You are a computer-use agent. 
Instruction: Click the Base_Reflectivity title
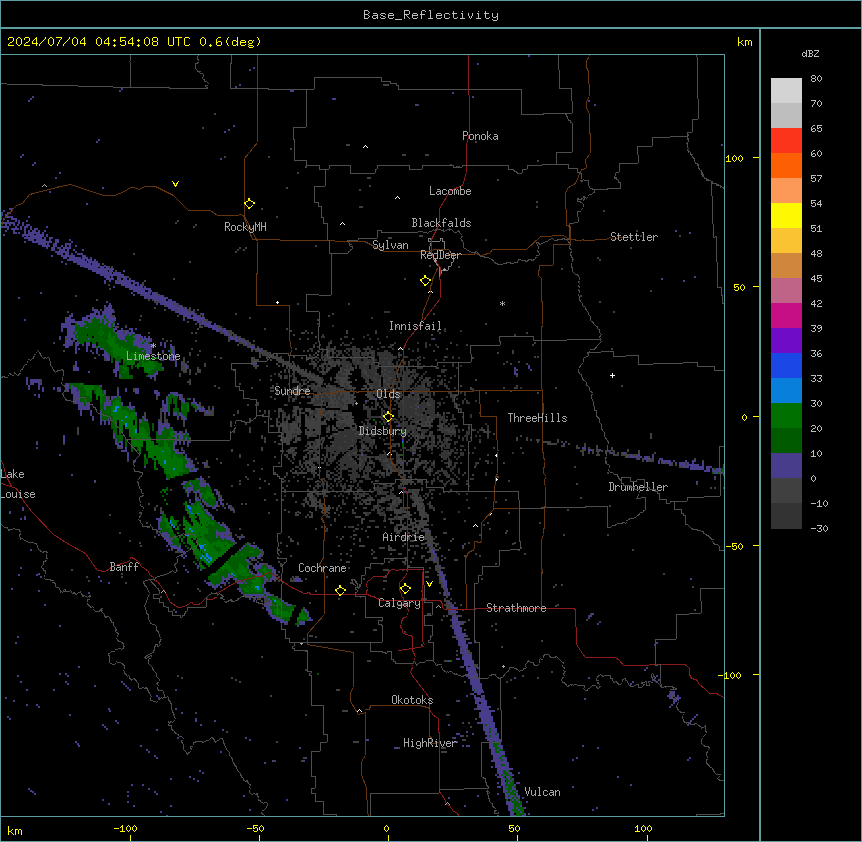pos(431,15)
